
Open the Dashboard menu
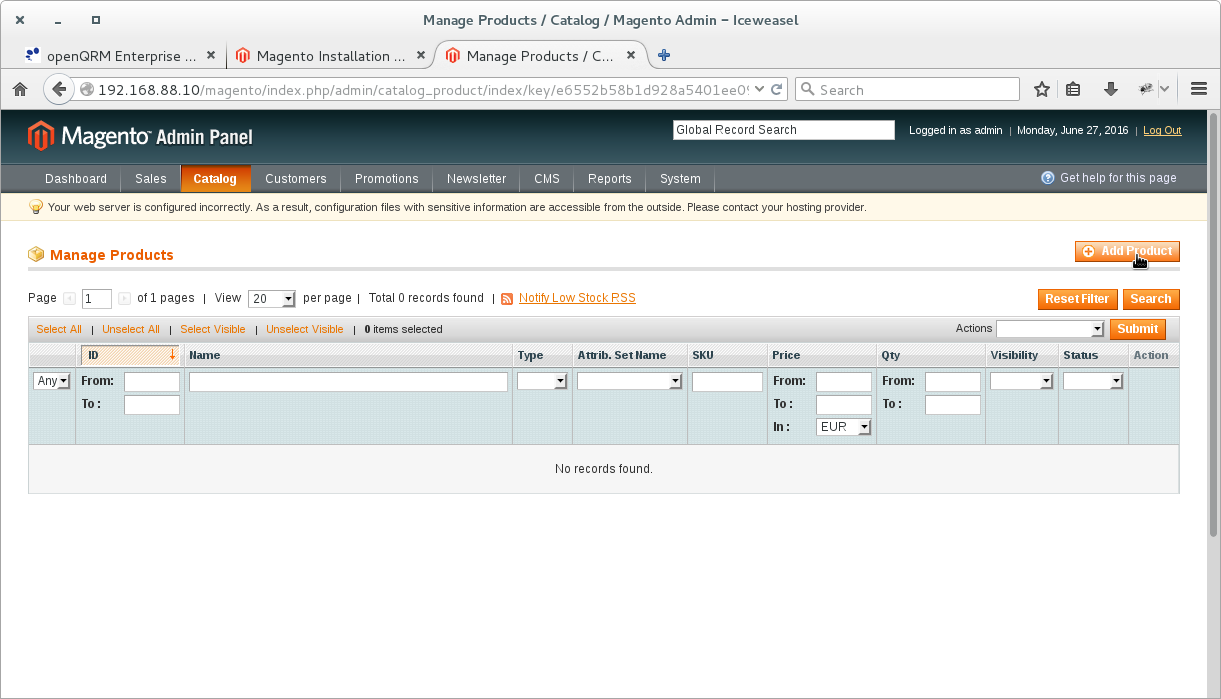pos(76,178)
